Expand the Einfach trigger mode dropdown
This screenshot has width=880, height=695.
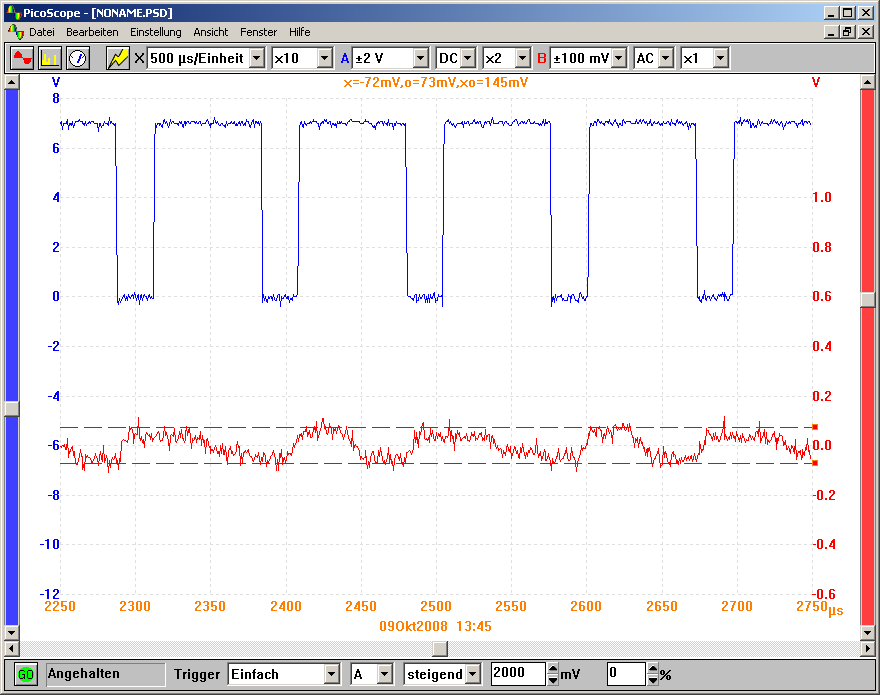(x=332, y=674)
